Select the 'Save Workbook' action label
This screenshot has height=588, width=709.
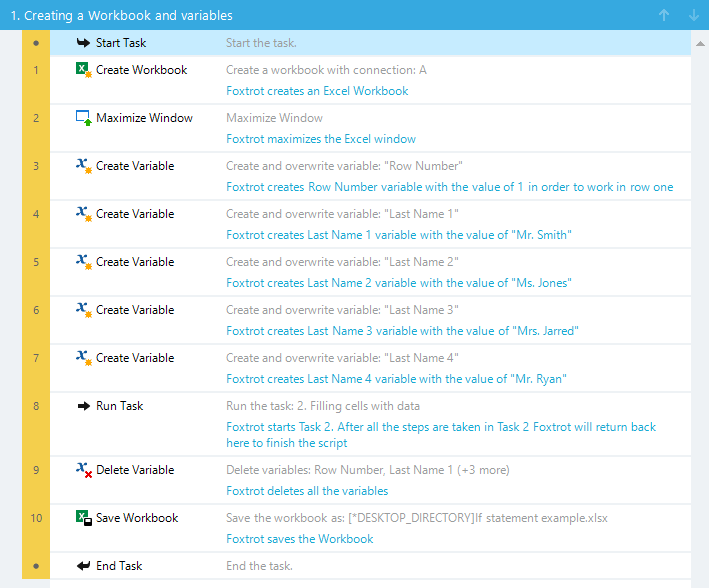[137, 518]
